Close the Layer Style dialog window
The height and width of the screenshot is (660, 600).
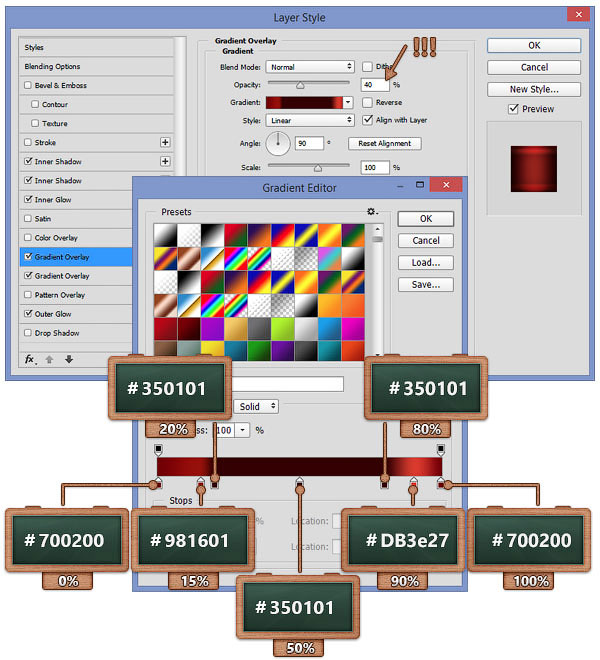[x=578, y=15]
